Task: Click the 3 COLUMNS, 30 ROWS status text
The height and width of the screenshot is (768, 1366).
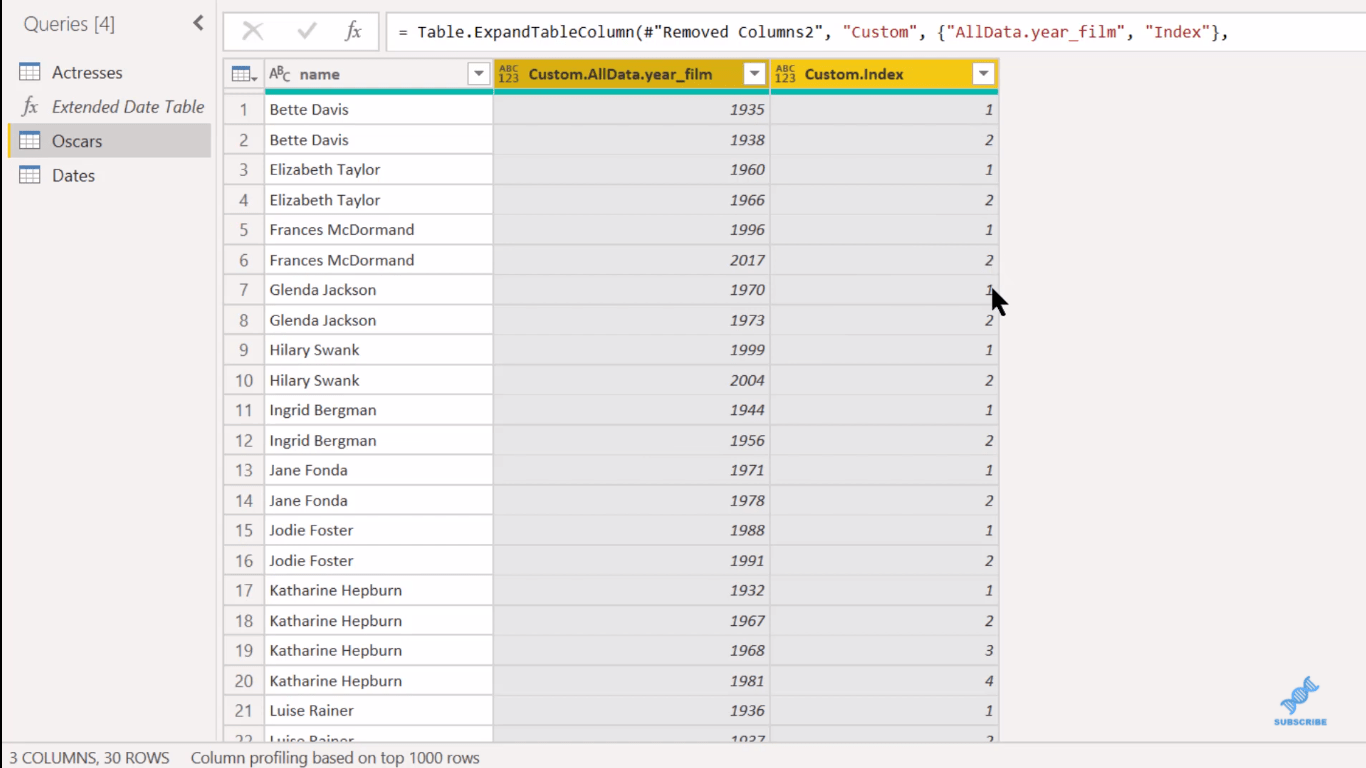Action: click(x=89, y=758)
